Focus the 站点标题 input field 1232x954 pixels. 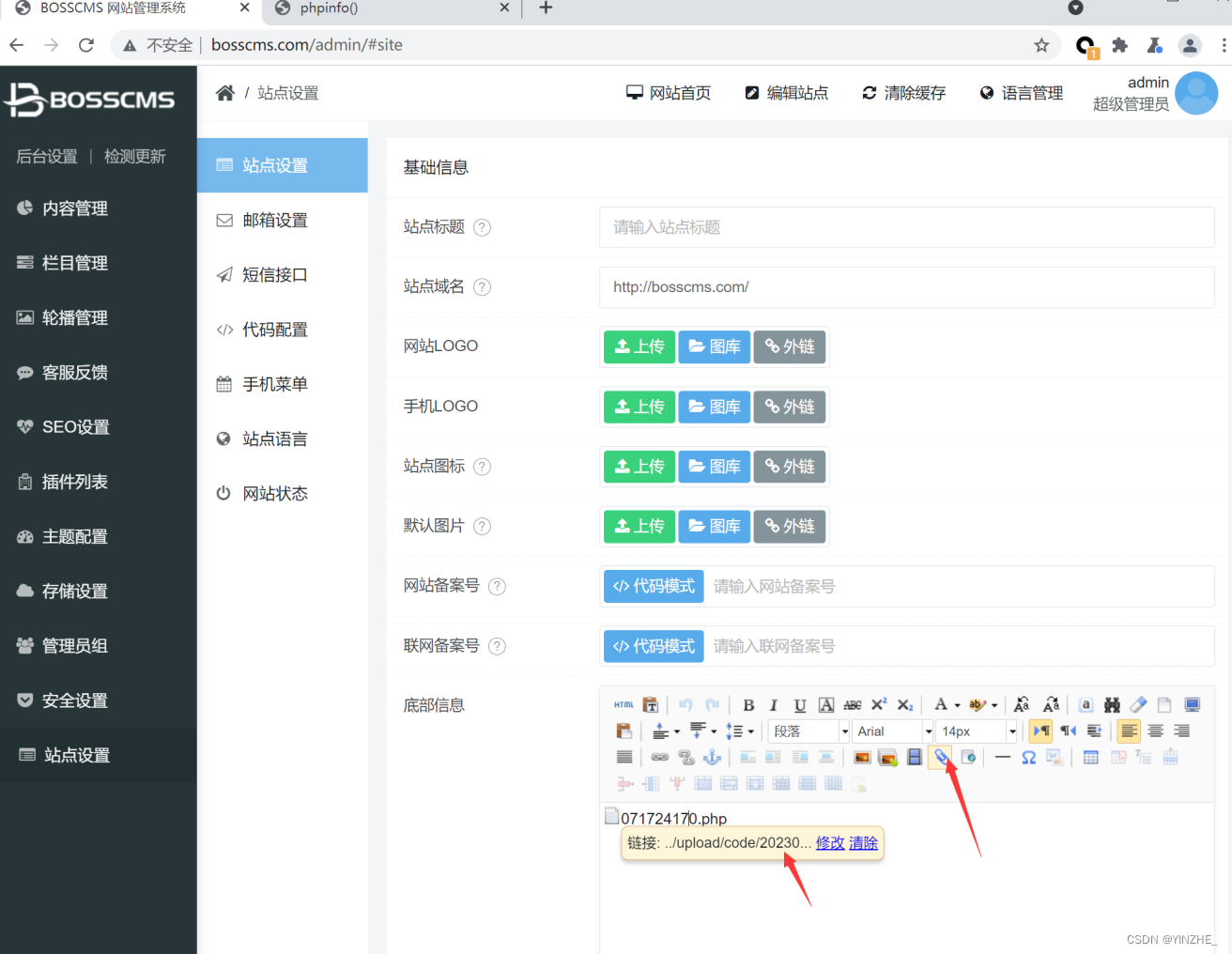pyautogui.click(x=907, y=227)
